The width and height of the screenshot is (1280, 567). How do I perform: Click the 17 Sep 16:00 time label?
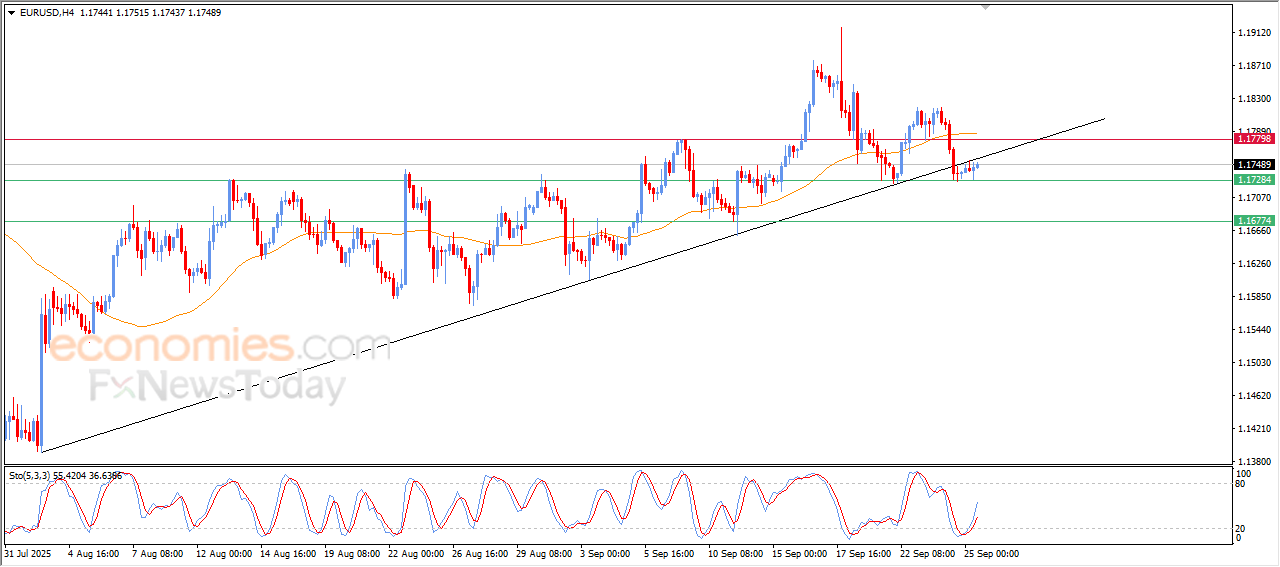[865, 553]
